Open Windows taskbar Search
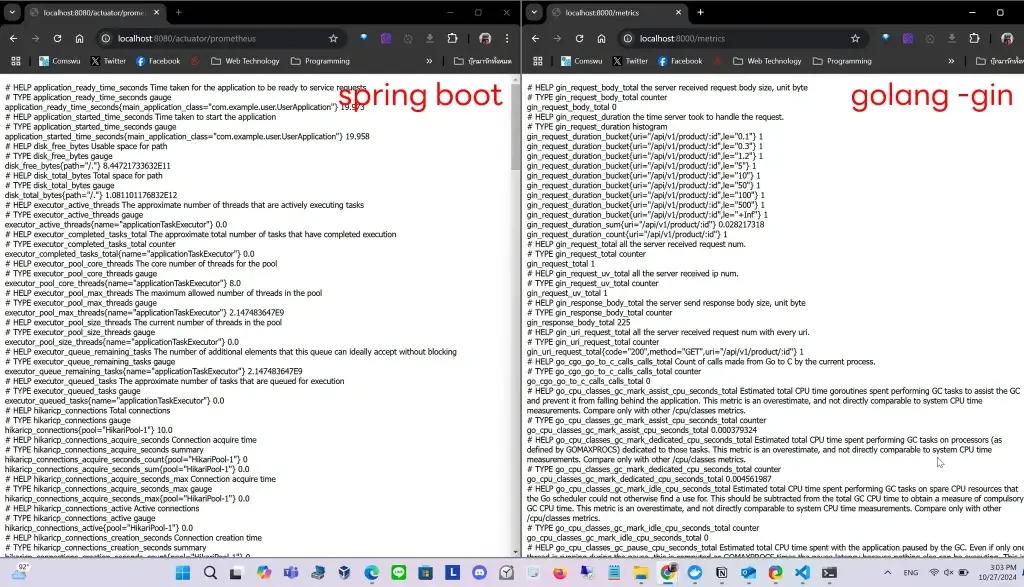 pyautogui.click(x=210, y=573)
